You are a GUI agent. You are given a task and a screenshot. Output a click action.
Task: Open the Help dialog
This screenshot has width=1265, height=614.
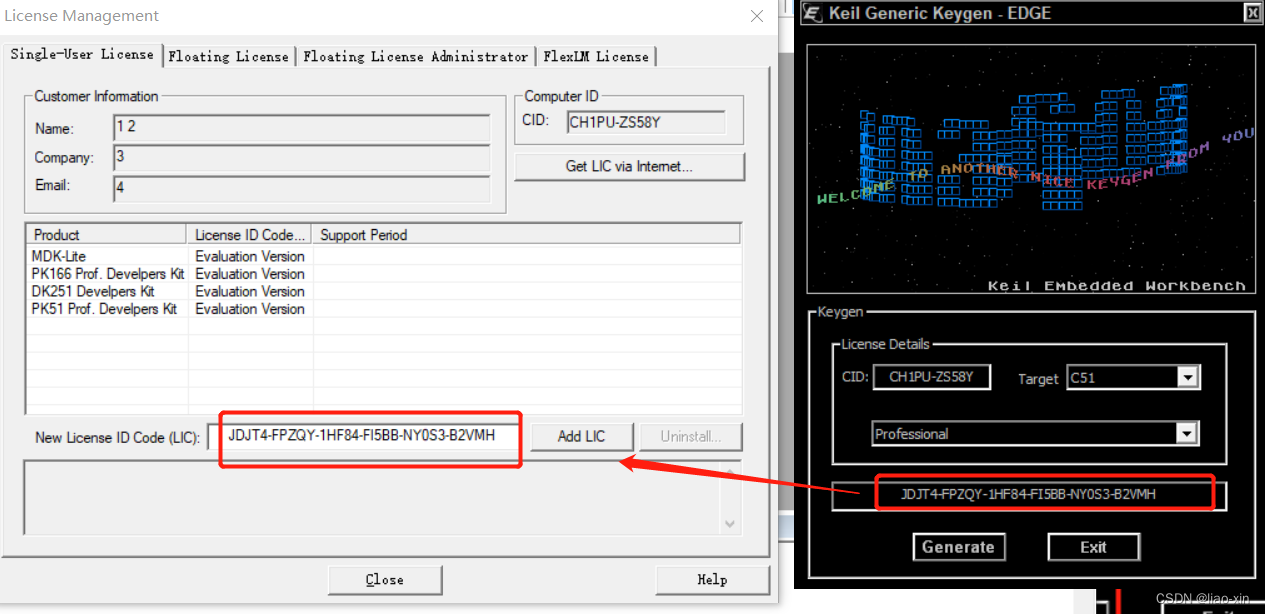(711, 580)
